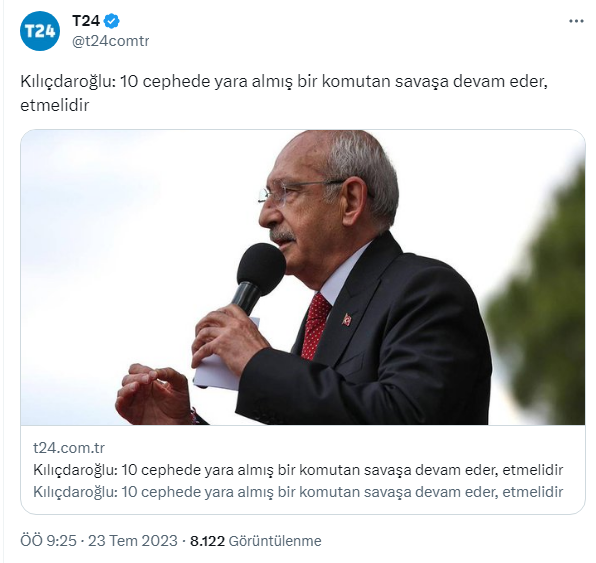Open the article preview photo
596x563 pixels.
point(303,278)
